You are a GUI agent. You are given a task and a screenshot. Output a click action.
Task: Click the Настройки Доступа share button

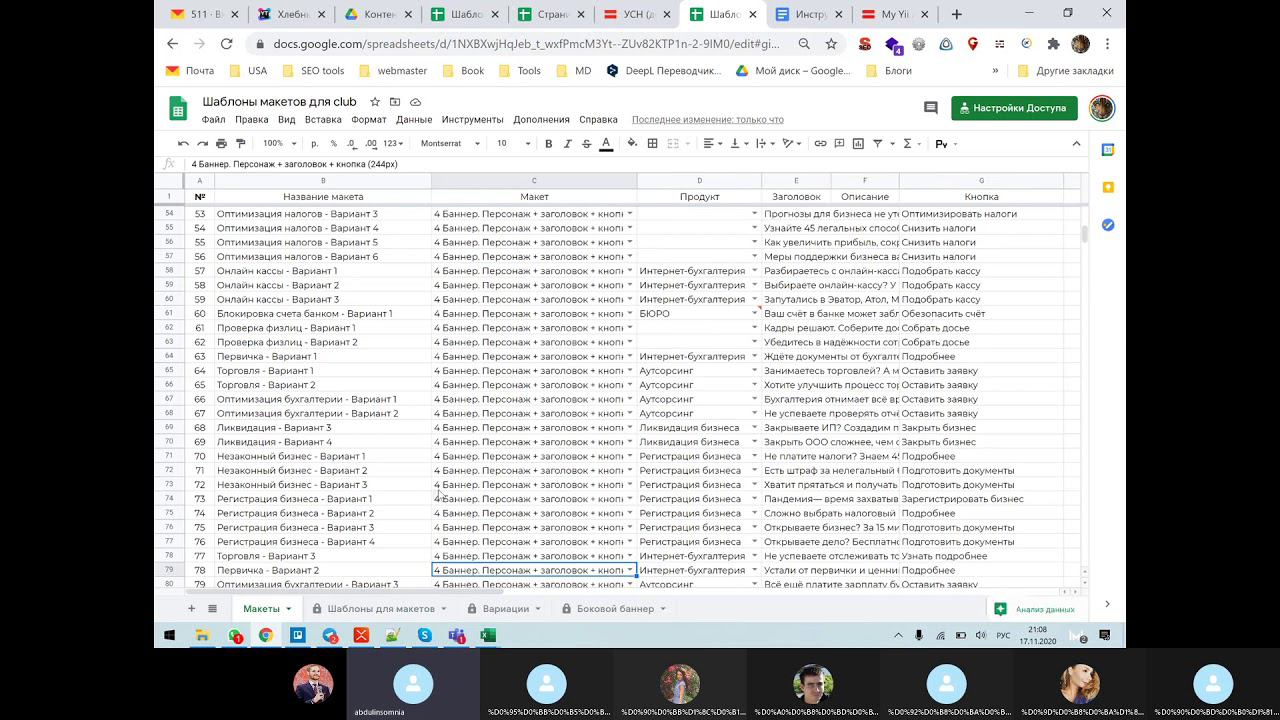(1014, 108)
